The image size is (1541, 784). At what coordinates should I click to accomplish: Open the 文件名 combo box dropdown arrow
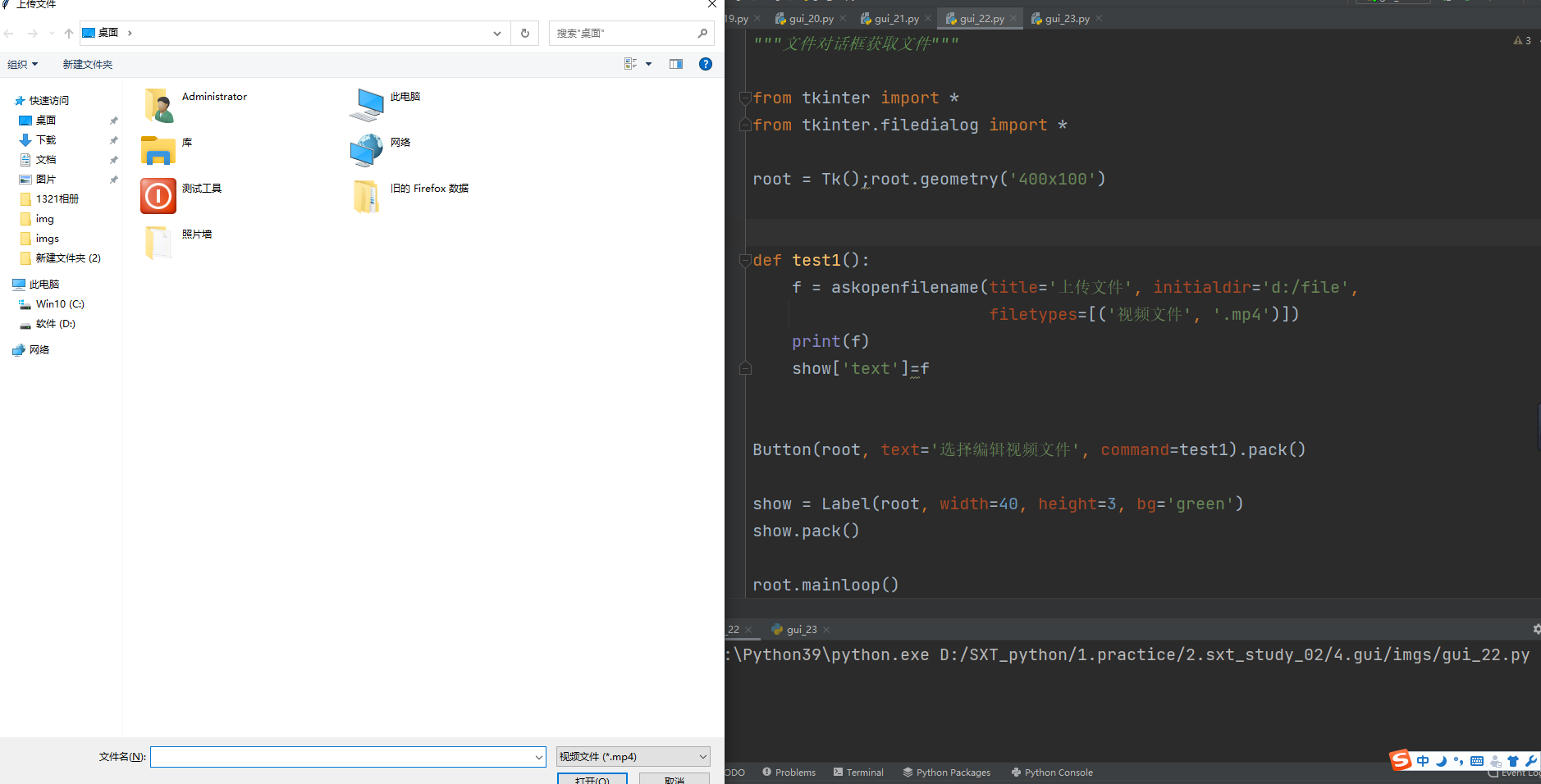[x=539, y=757]
